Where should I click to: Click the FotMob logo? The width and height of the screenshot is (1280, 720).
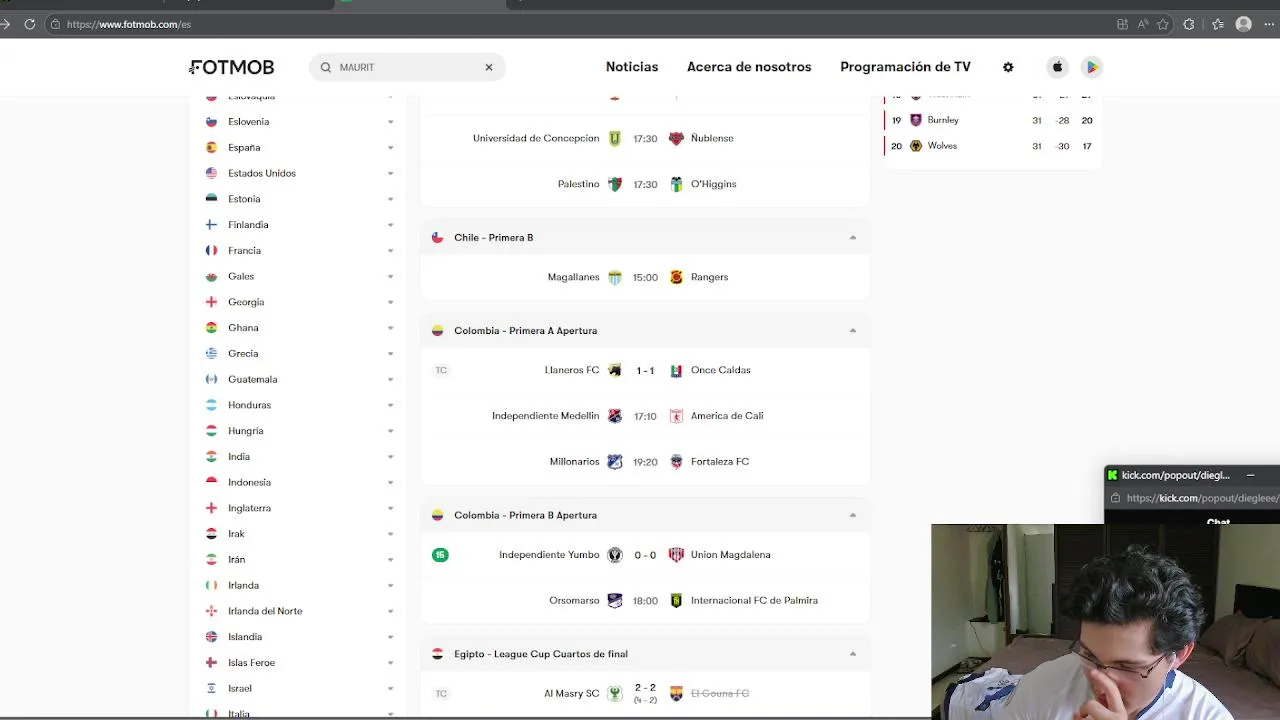point(232,67)
